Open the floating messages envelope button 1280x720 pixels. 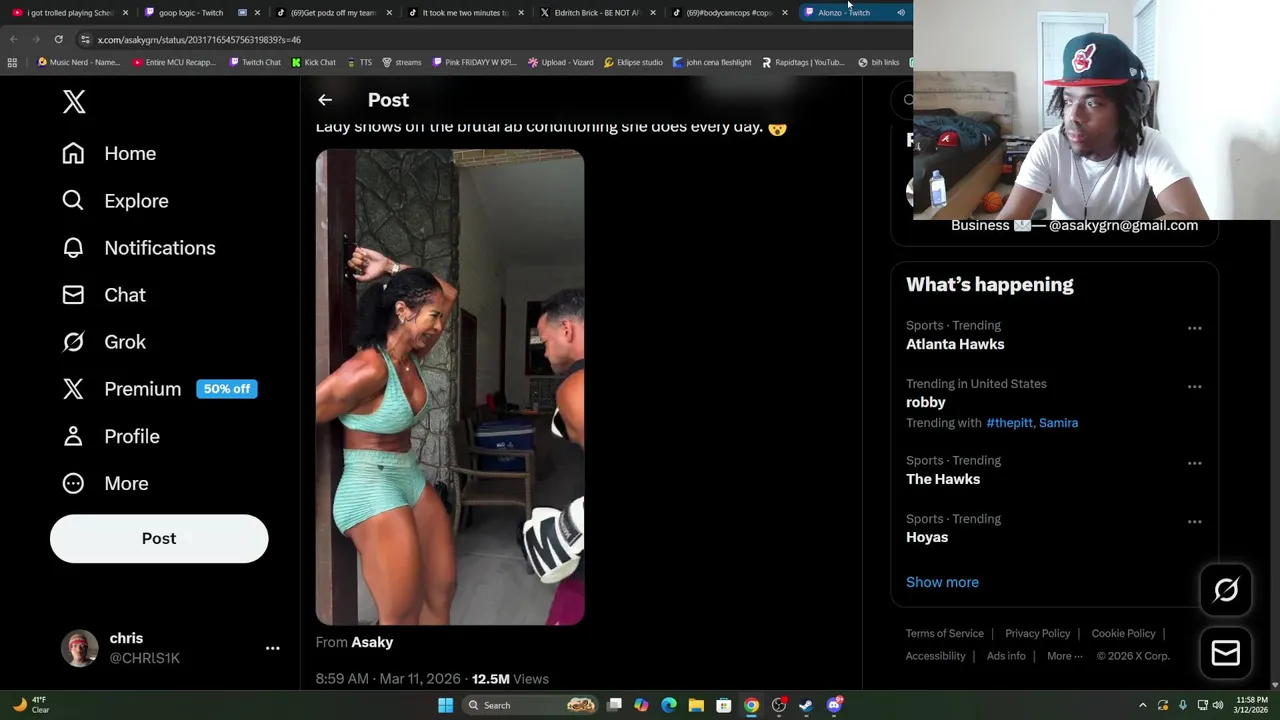(x=1226, y=653)
